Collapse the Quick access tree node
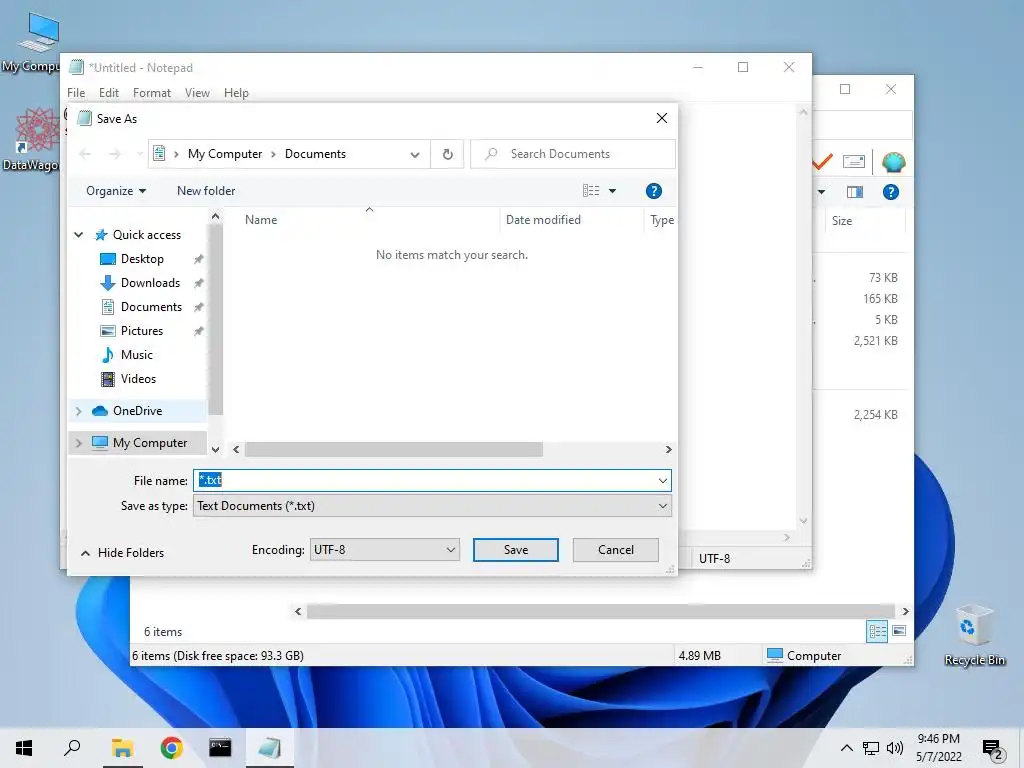1024x768 pixels. [78, 234]
